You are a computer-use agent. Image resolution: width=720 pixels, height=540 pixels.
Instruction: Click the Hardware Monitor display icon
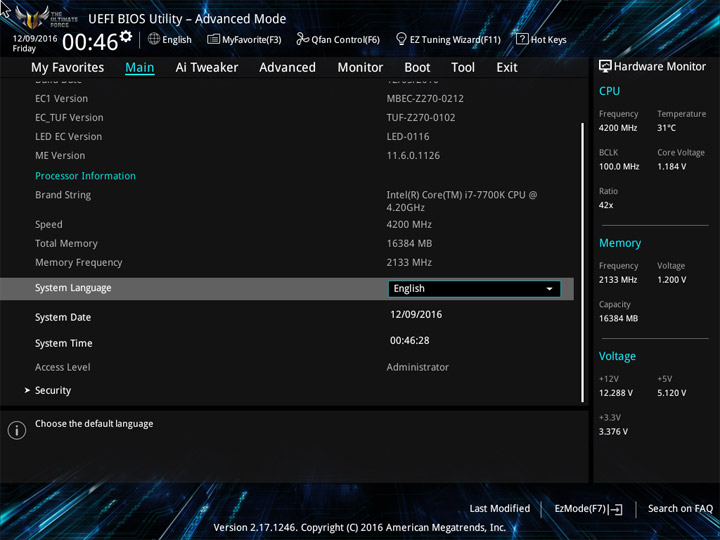point(605,66)
